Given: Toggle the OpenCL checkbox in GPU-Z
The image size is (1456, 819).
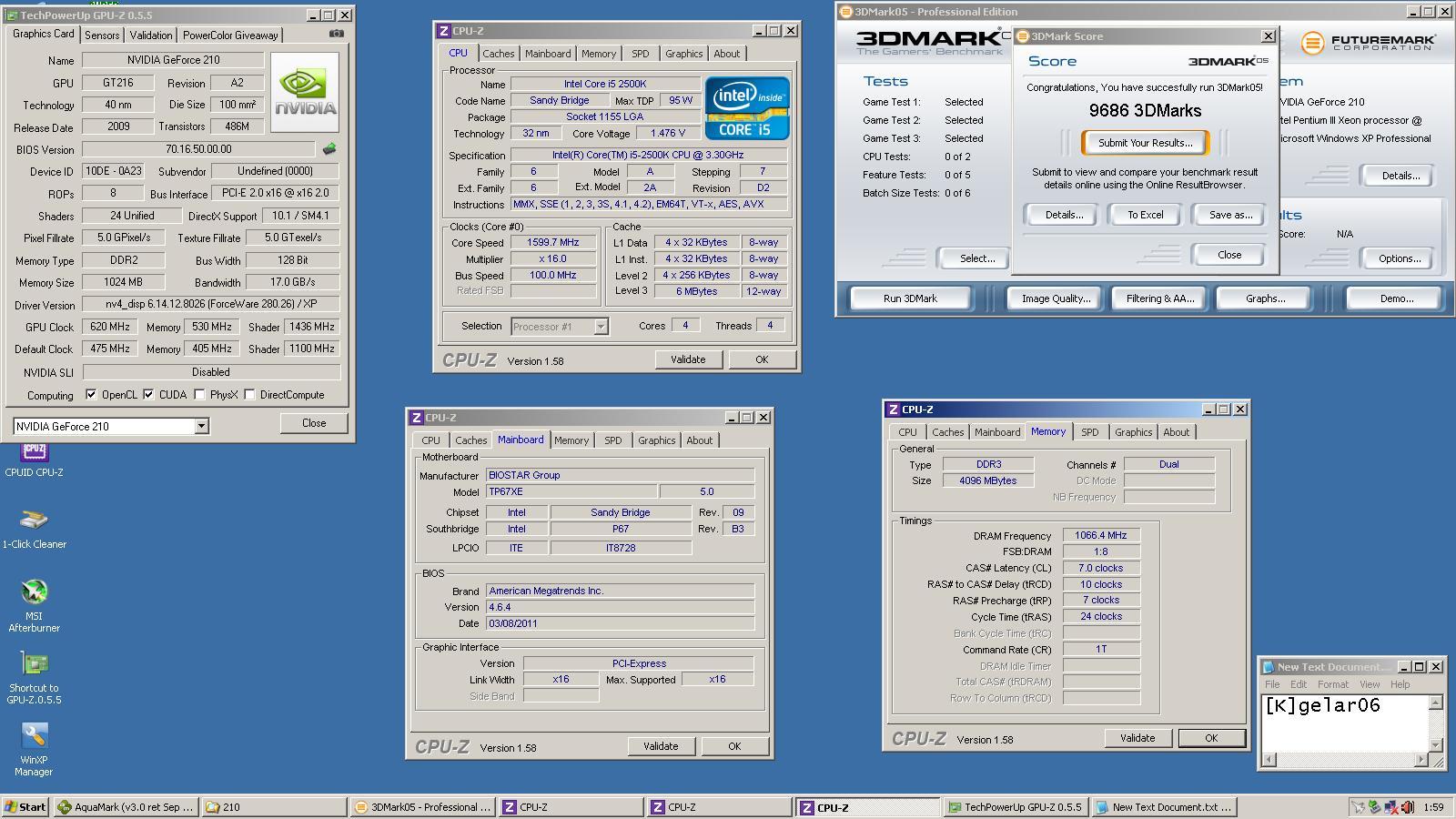Looking at the screenshot, I should coord(91,395).
